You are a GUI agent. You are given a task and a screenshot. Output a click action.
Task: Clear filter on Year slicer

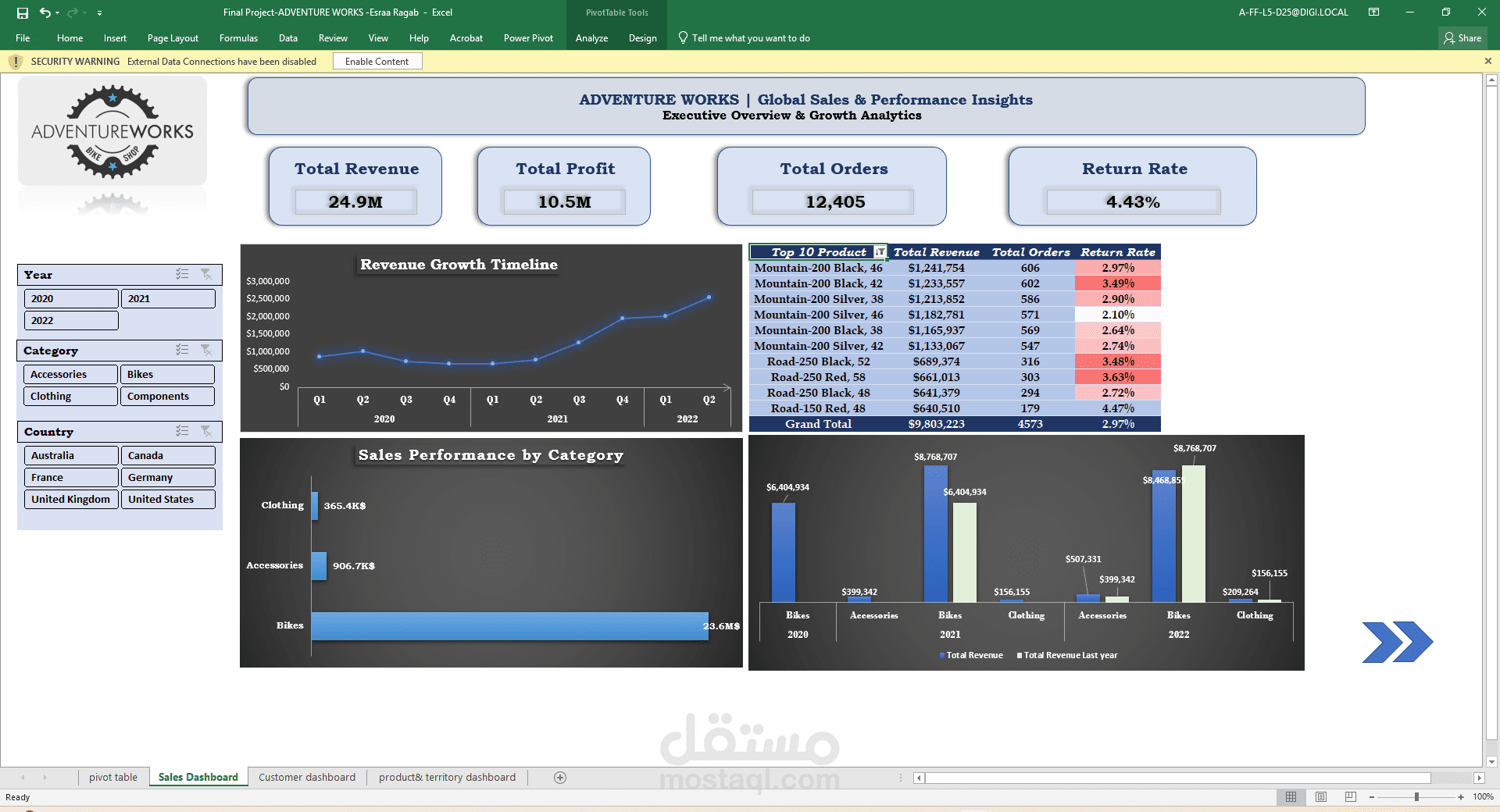point(206,274)
